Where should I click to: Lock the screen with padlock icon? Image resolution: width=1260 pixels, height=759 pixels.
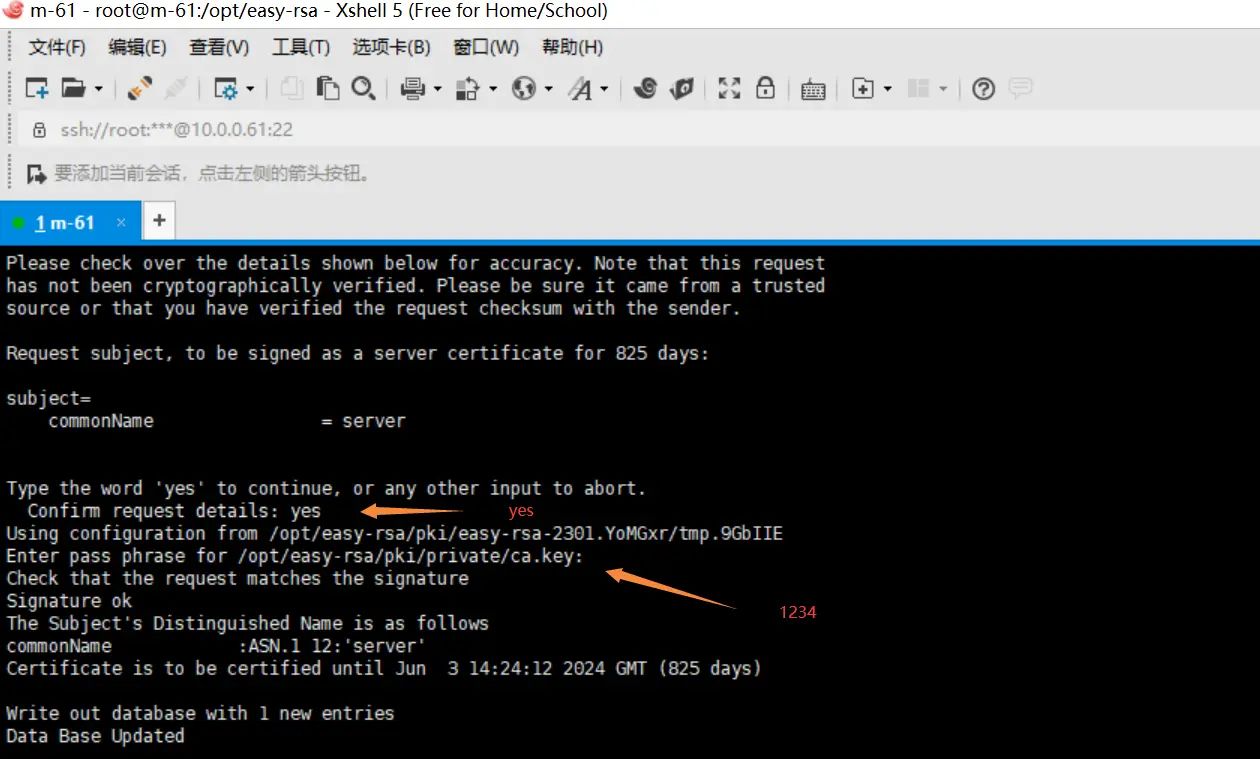[x=764, y=89]
